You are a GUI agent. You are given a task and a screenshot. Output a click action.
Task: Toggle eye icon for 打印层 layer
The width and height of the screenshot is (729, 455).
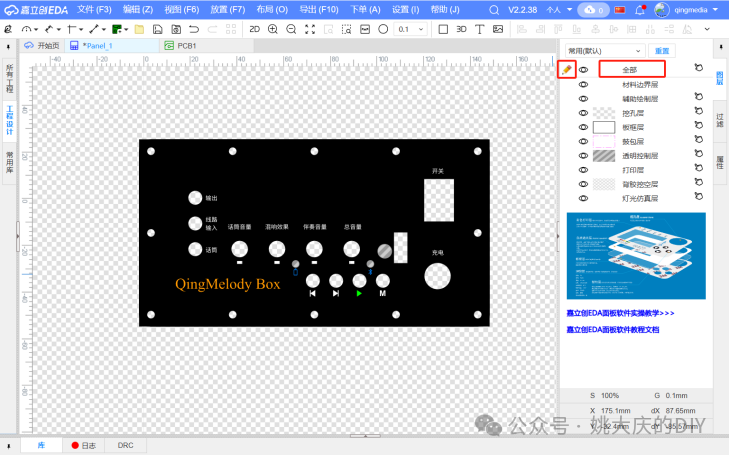583,170
